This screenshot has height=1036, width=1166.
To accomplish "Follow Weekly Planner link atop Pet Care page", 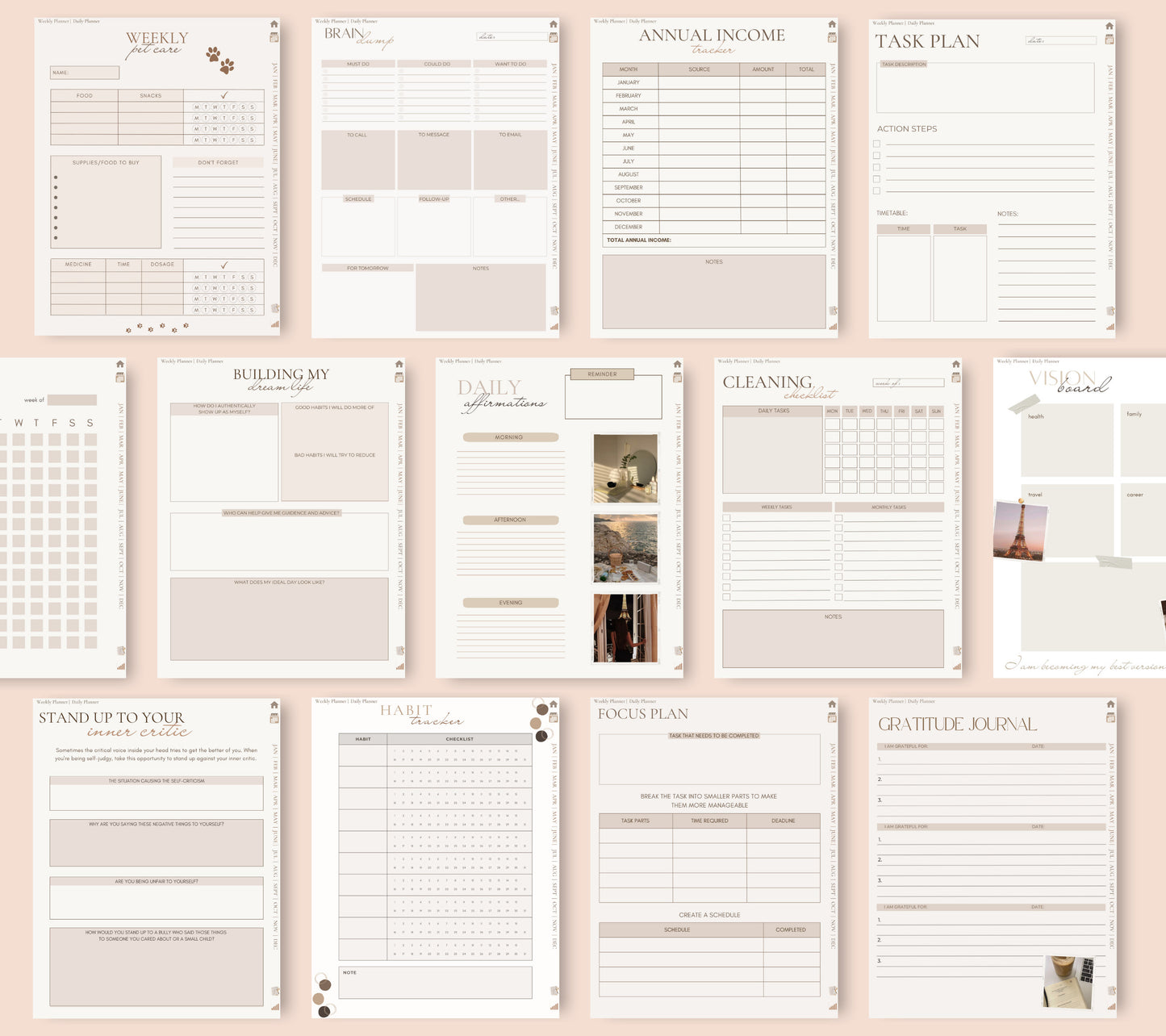I will [53, 22].
